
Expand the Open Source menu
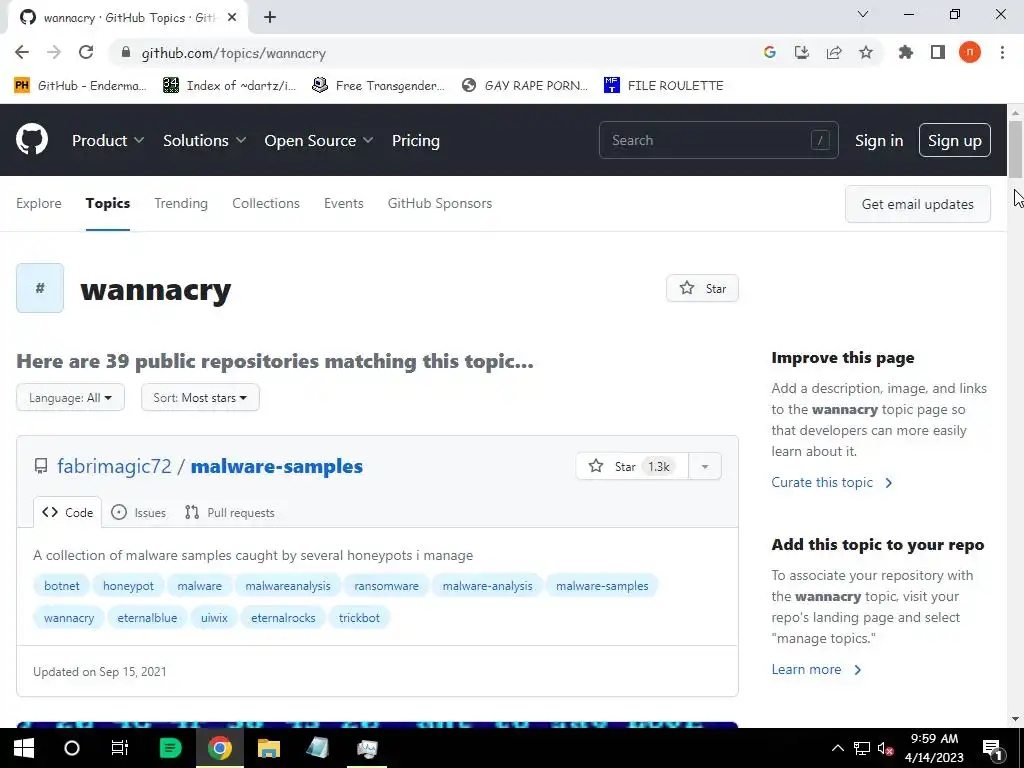pyautogui.click(x=319, y=140)
